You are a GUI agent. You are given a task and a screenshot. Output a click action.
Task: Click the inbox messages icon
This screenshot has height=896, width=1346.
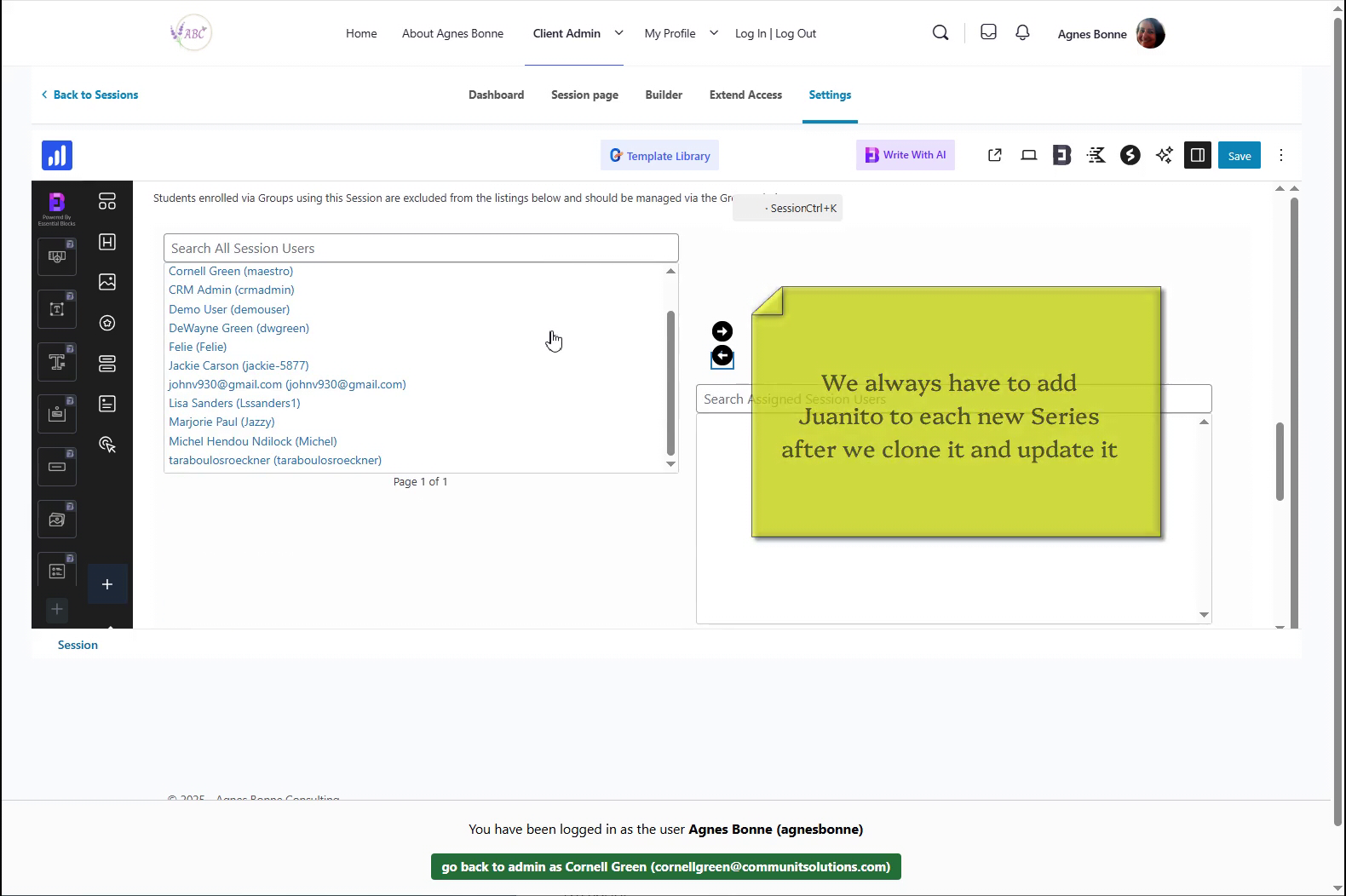(988, 32)
